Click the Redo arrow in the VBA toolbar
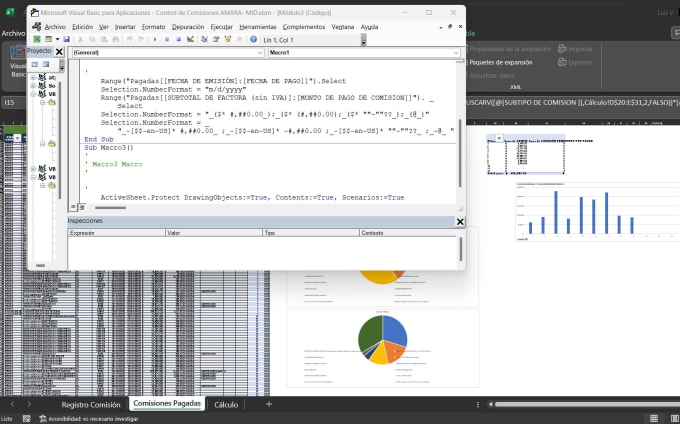The image size is (680, 424). 141,39
